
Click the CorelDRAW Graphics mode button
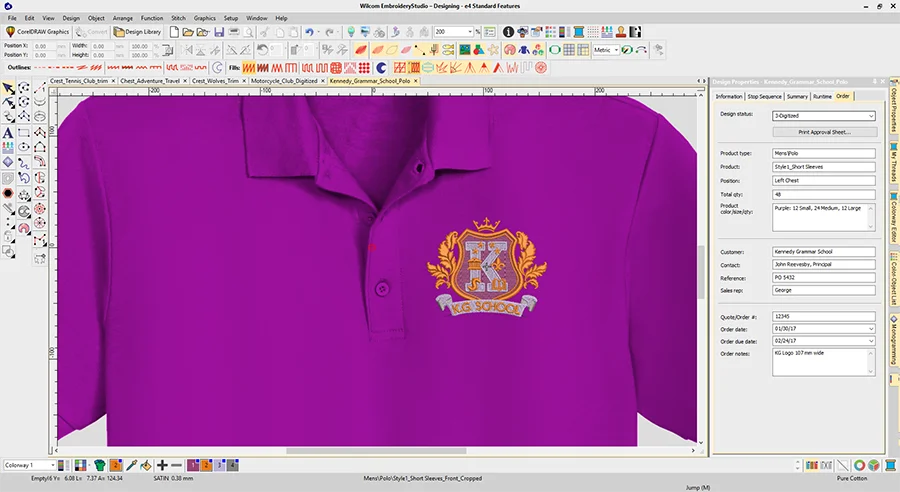point(37,32)
